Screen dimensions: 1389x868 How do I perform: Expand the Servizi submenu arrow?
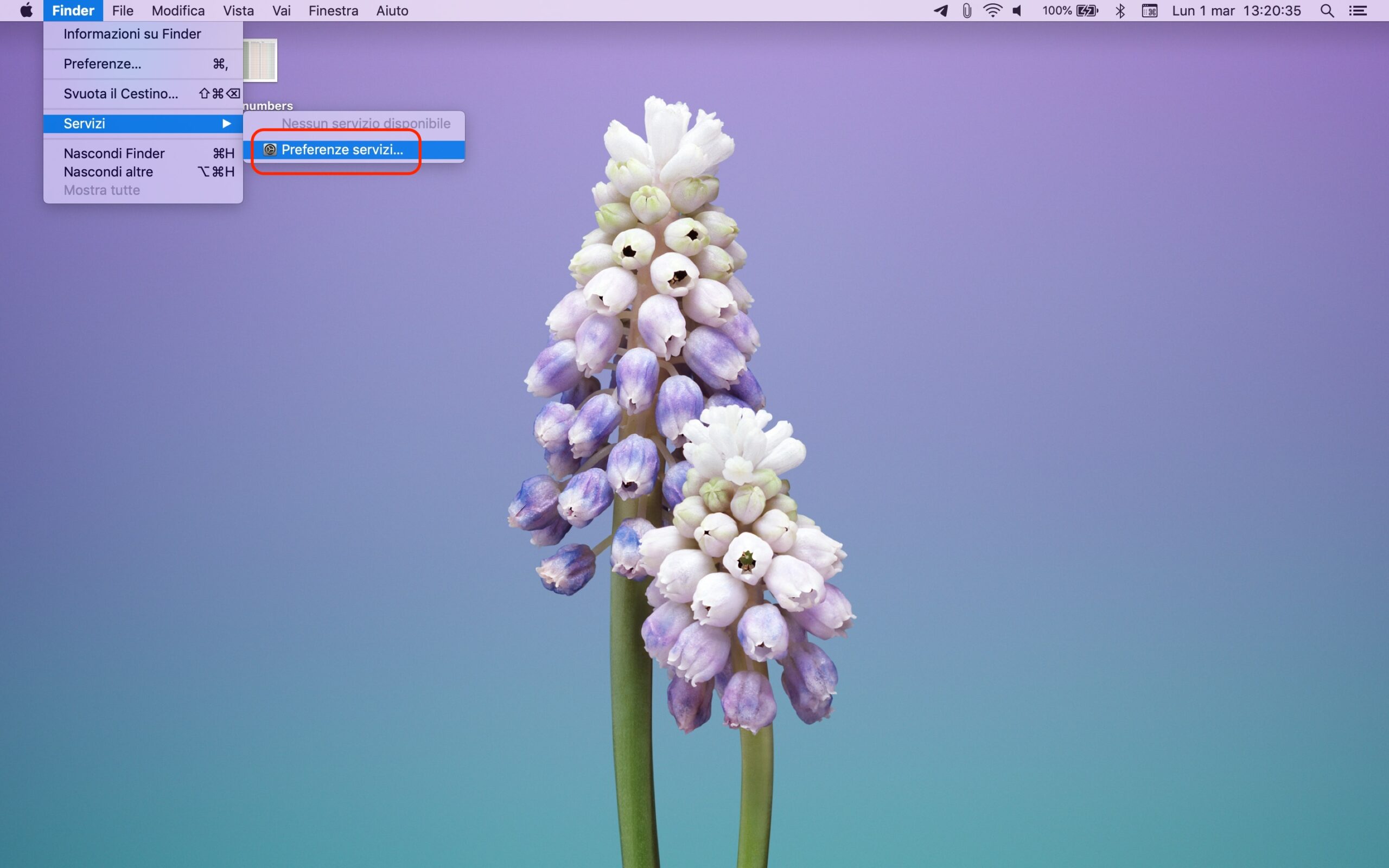coord(227,124)
